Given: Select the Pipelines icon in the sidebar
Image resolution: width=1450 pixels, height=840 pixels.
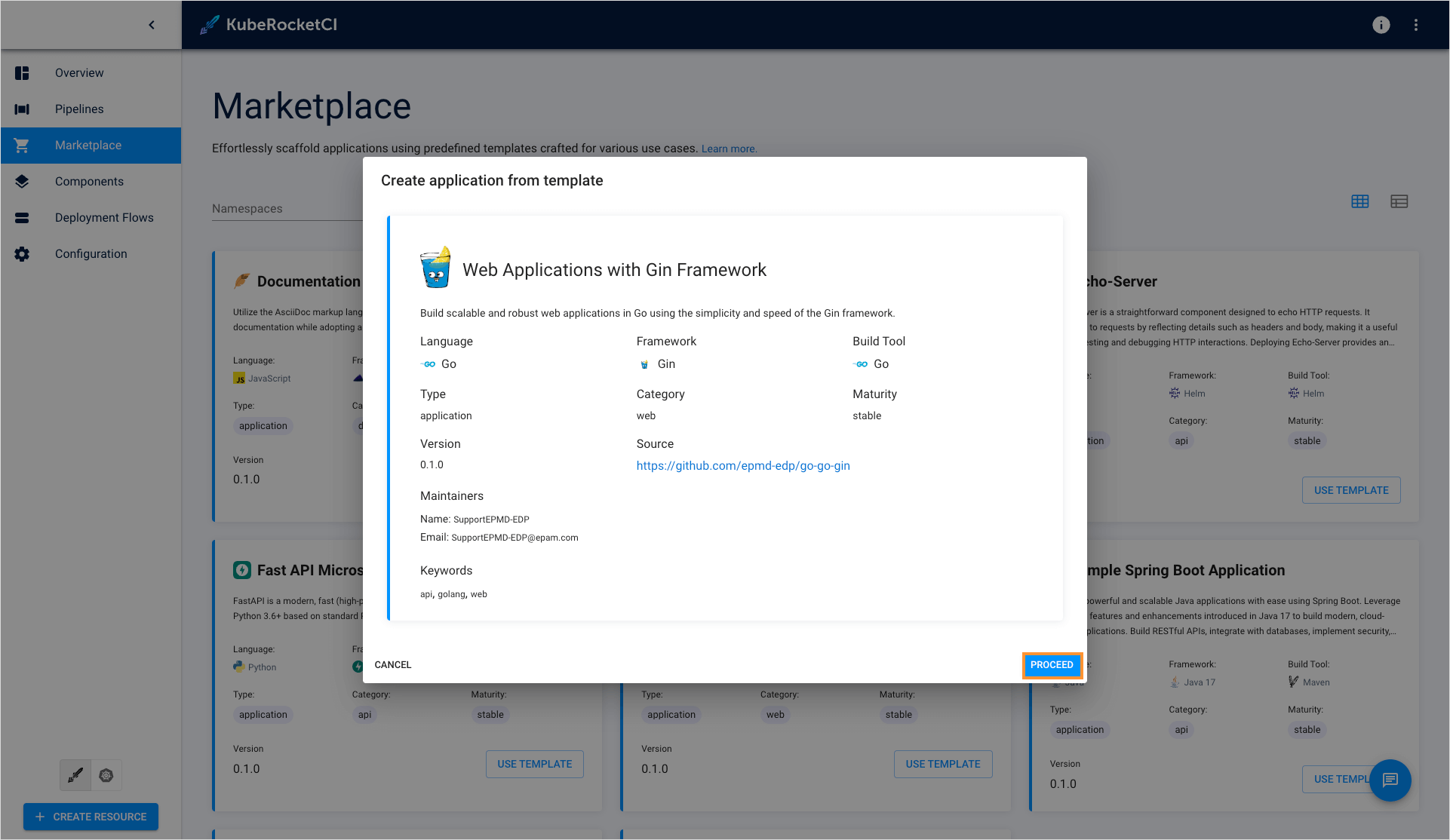Looking at the screenshot, I should (x=22, y=109).
